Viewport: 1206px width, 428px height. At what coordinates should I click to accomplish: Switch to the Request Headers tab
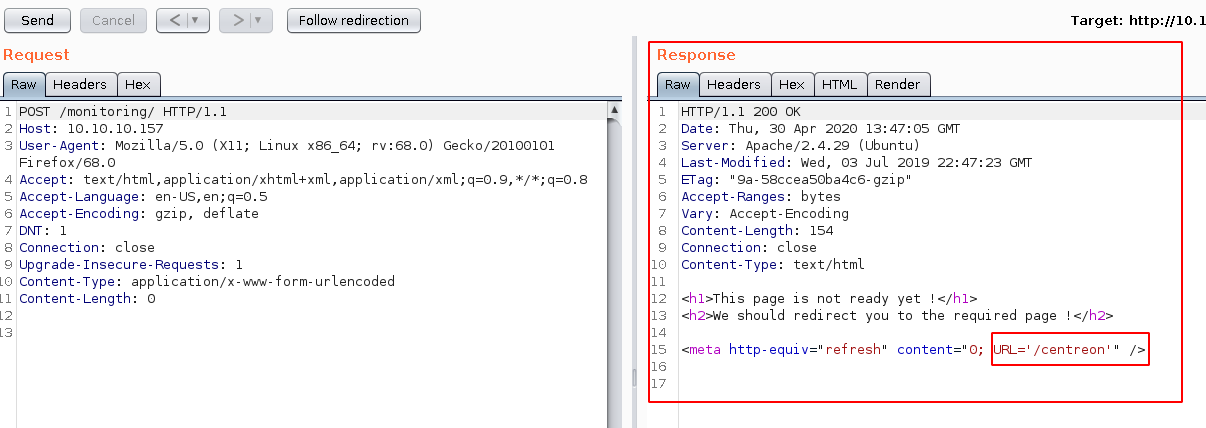click(x=80, y=85)
